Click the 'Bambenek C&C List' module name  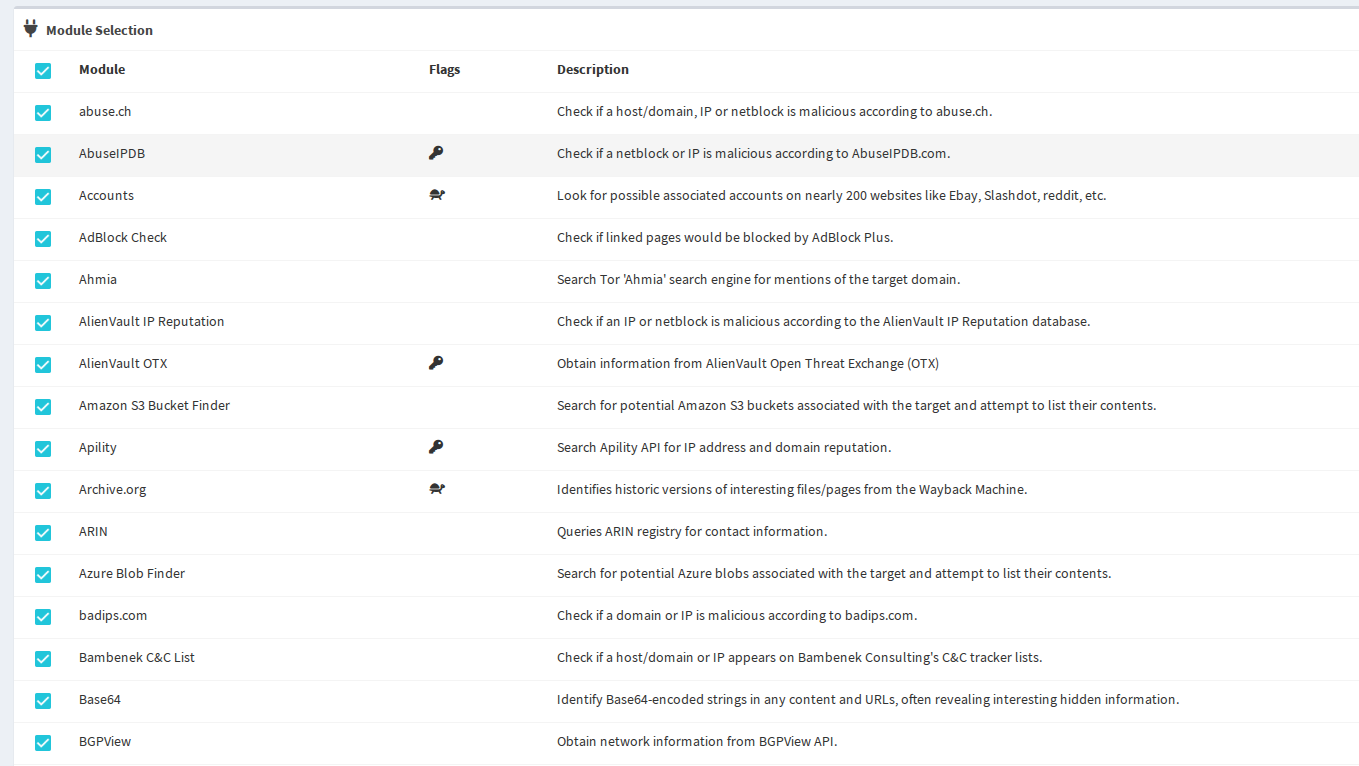click(137, 657)
